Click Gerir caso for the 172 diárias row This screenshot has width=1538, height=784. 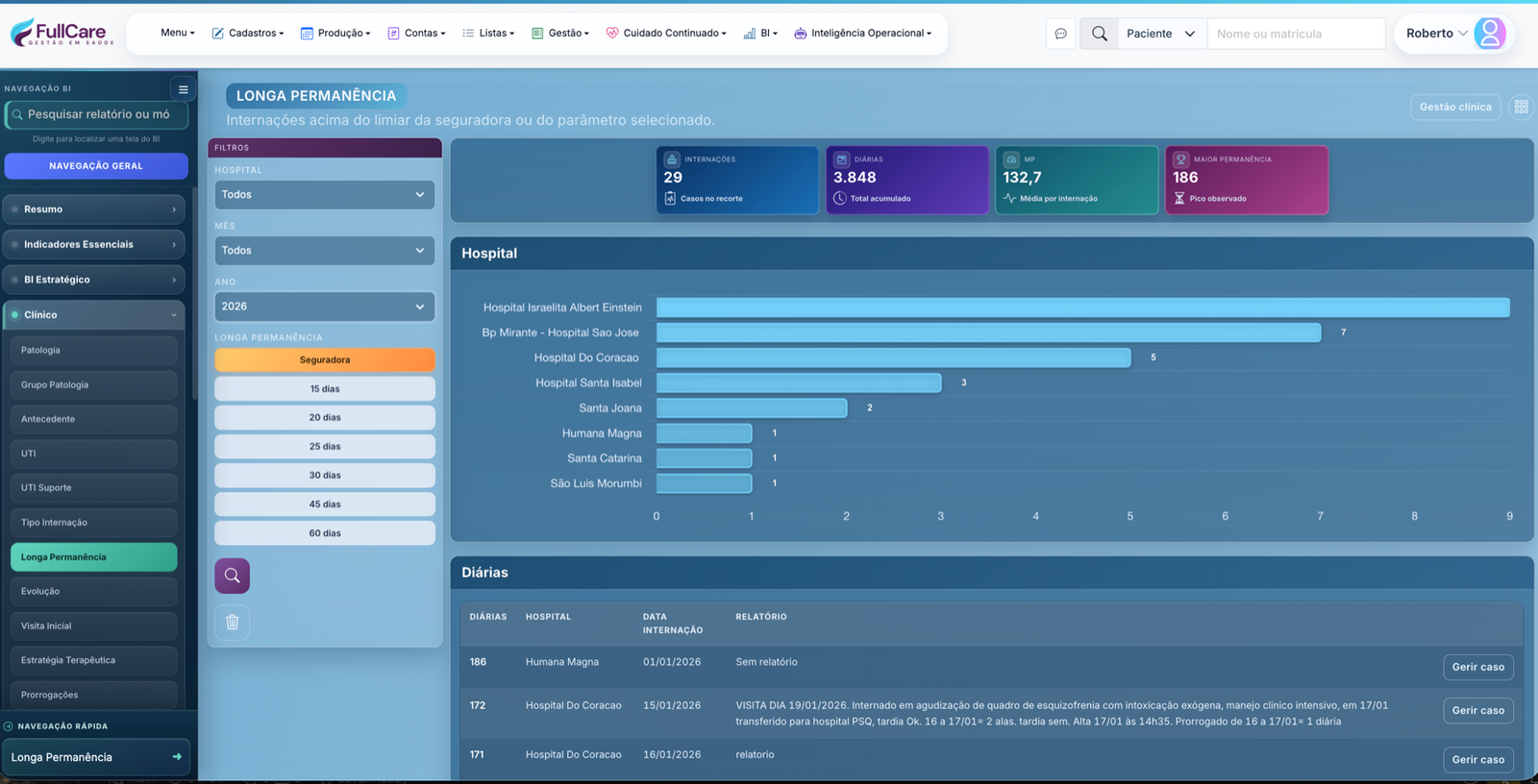(1478, 710)
